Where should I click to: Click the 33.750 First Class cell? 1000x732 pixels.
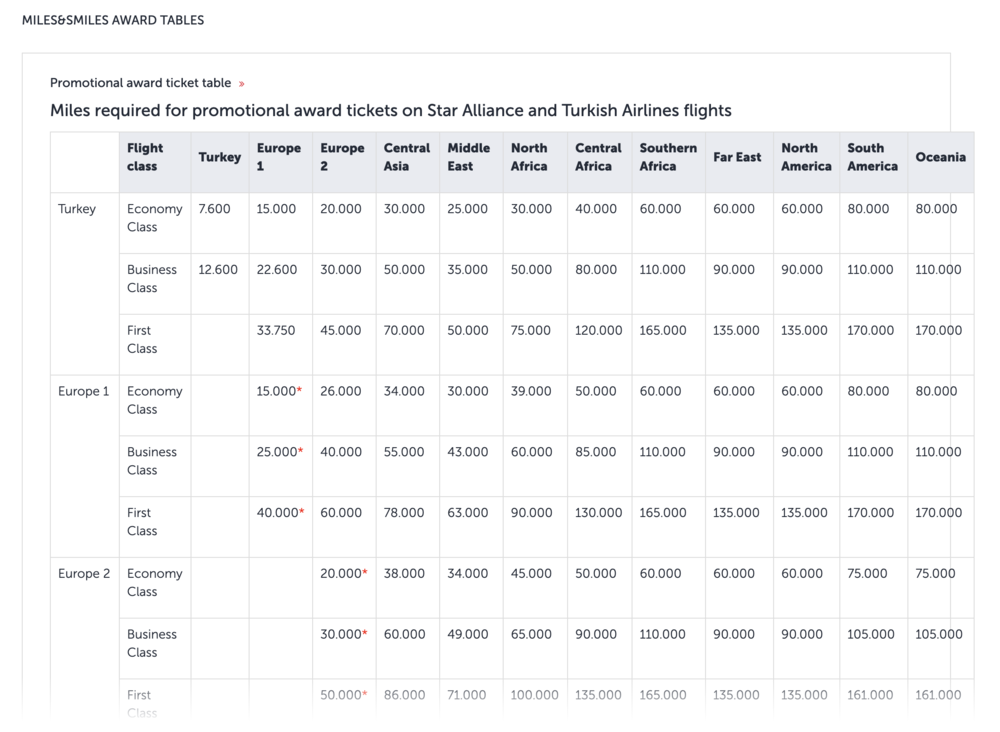point(276,331)
